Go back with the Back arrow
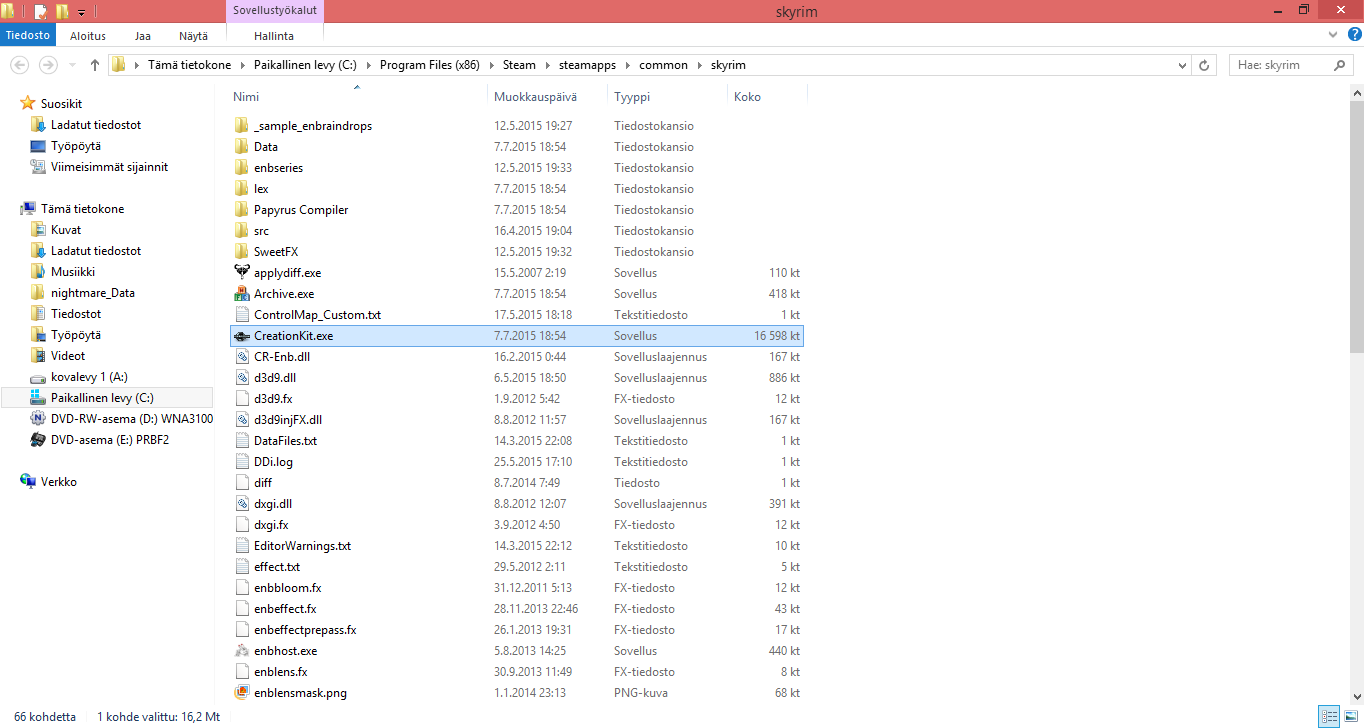Image resolution: width=1364 pixels, height=728 pixels. click(x=19, y=65)
